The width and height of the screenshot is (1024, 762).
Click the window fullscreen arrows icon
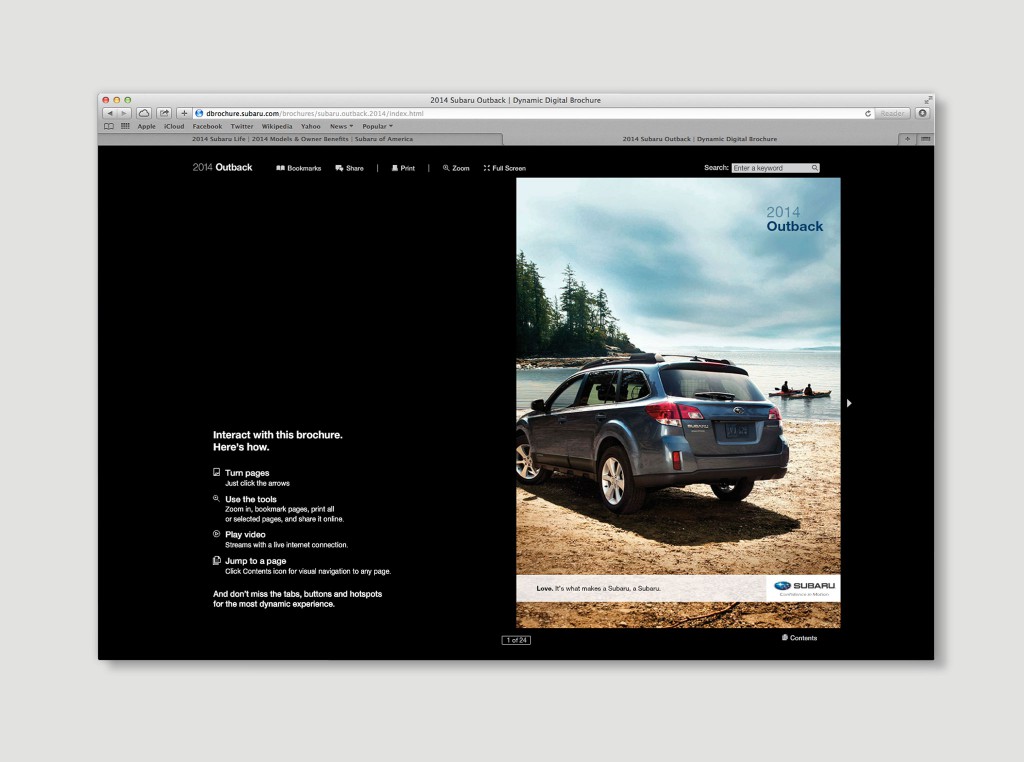tap(927, 100)
